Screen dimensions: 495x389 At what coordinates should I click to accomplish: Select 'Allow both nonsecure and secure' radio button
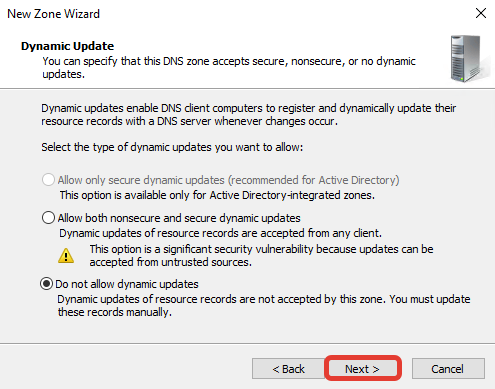(x=48, y=218)
